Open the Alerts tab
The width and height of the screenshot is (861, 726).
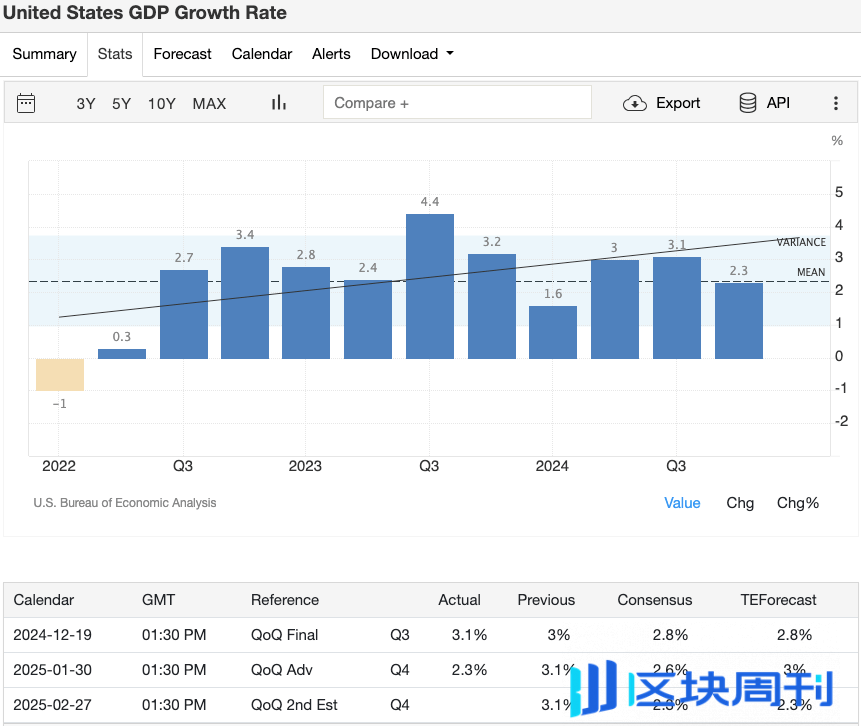(331, 54)
